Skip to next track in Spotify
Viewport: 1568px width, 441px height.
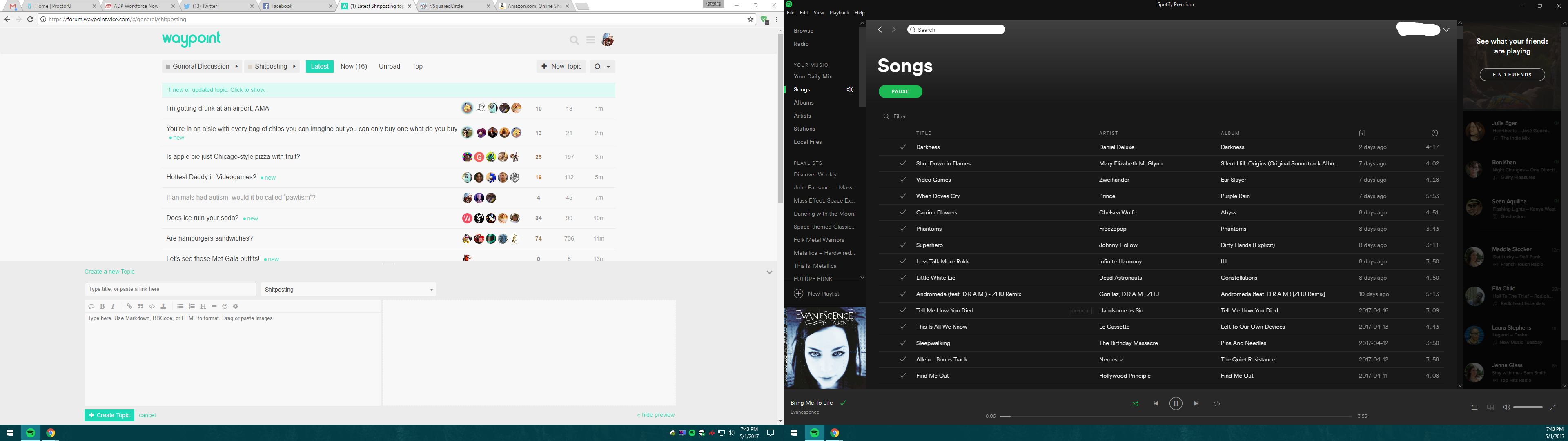pos(1196,404)
